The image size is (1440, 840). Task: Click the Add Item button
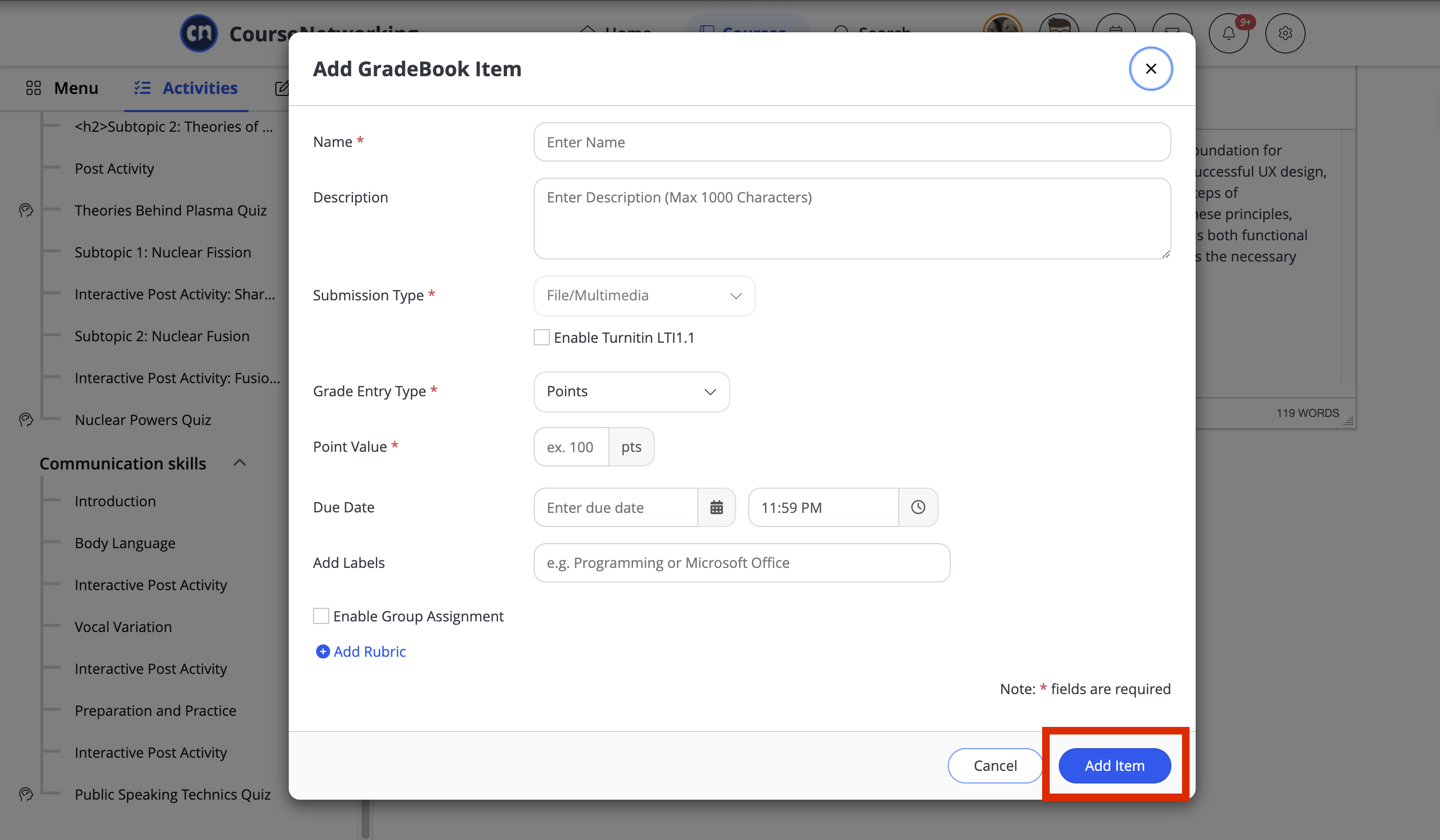point(1114,765)
